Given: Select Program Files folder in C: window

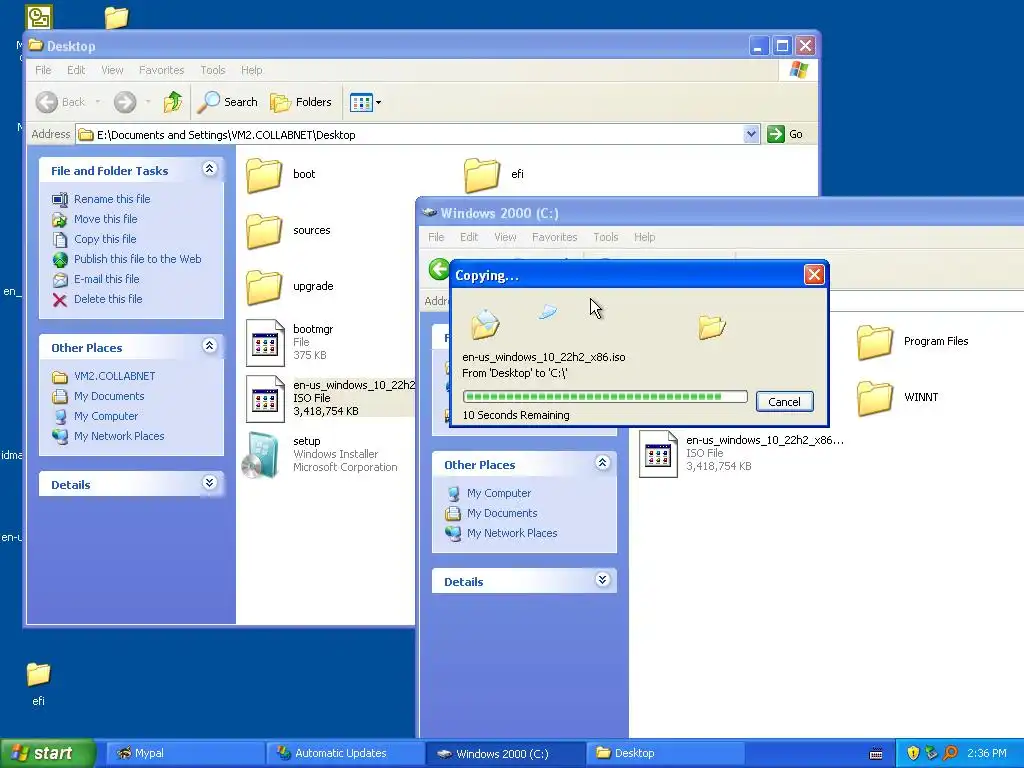Looking at the screenshot, I should click(874, 342).
